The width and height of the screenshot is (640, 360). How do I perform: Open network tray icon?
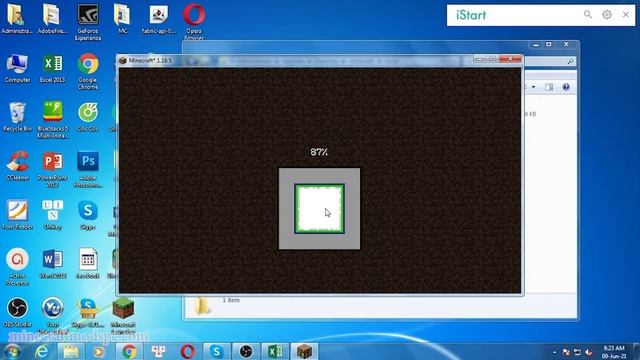[x=577, y=352]
